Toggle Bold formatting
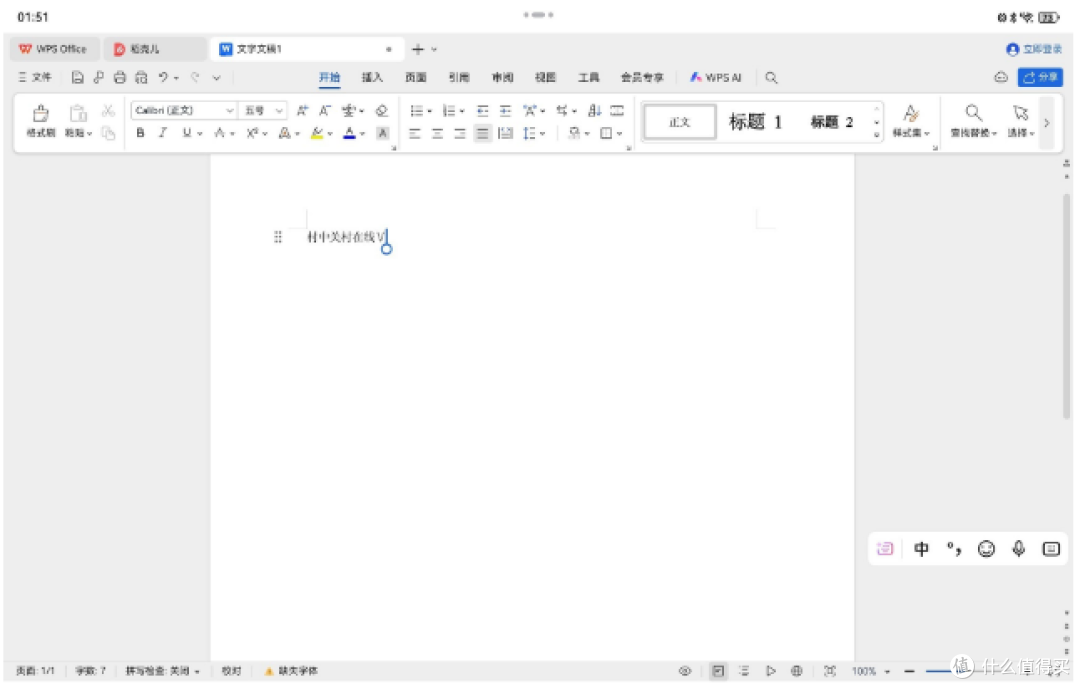 click(x=141, y=133)
